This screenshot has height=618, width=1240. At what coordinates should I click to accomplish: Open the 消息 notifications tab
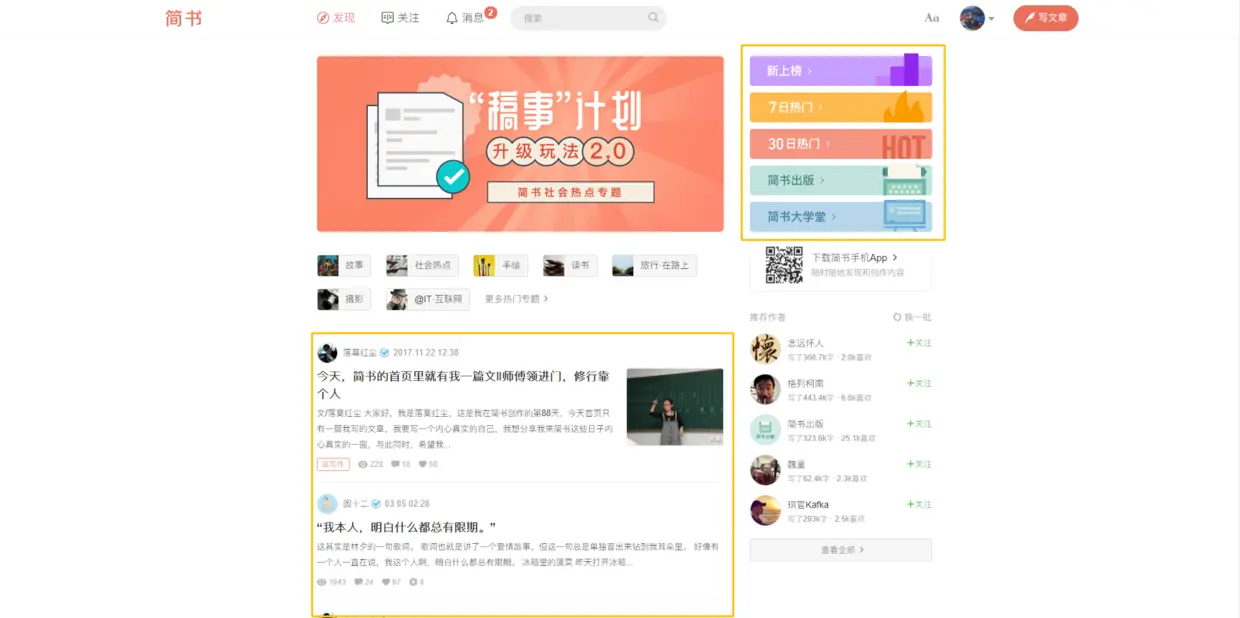(x=465, y=18)
